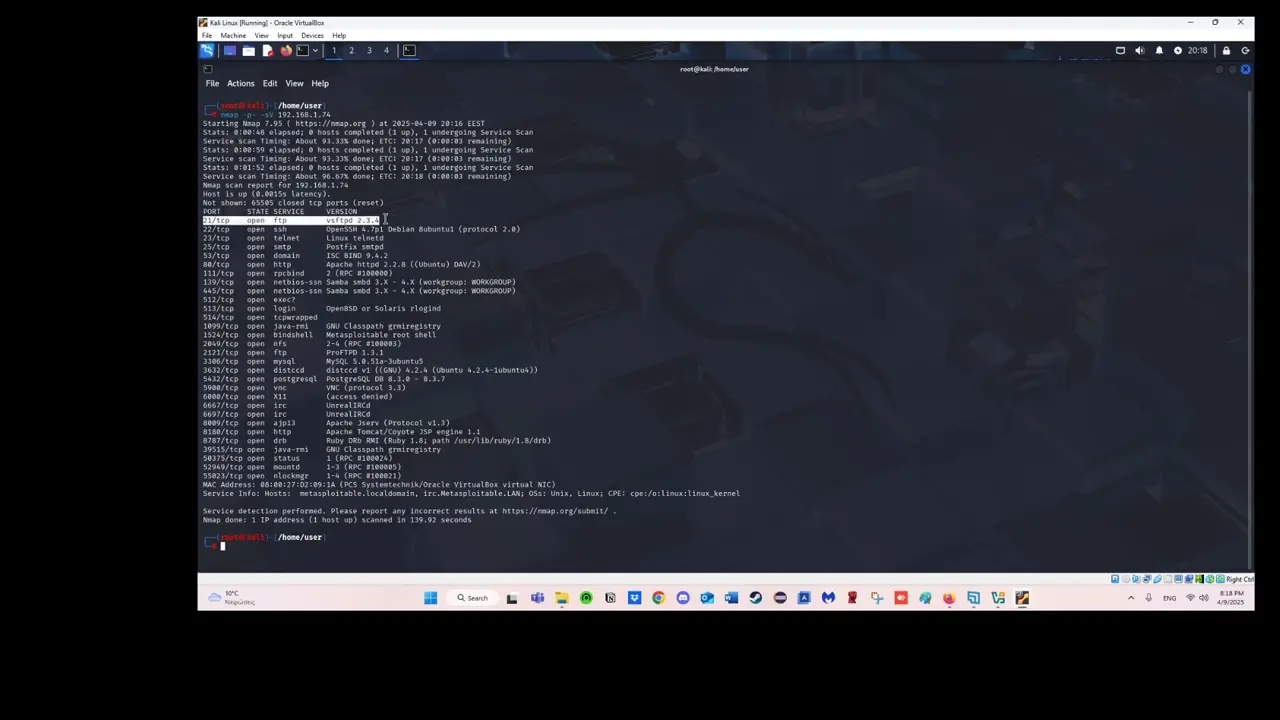Open Microsoft Word from Windows taskbar
The height and width of the screenshot is (720, 1280).
pos(731,598)
